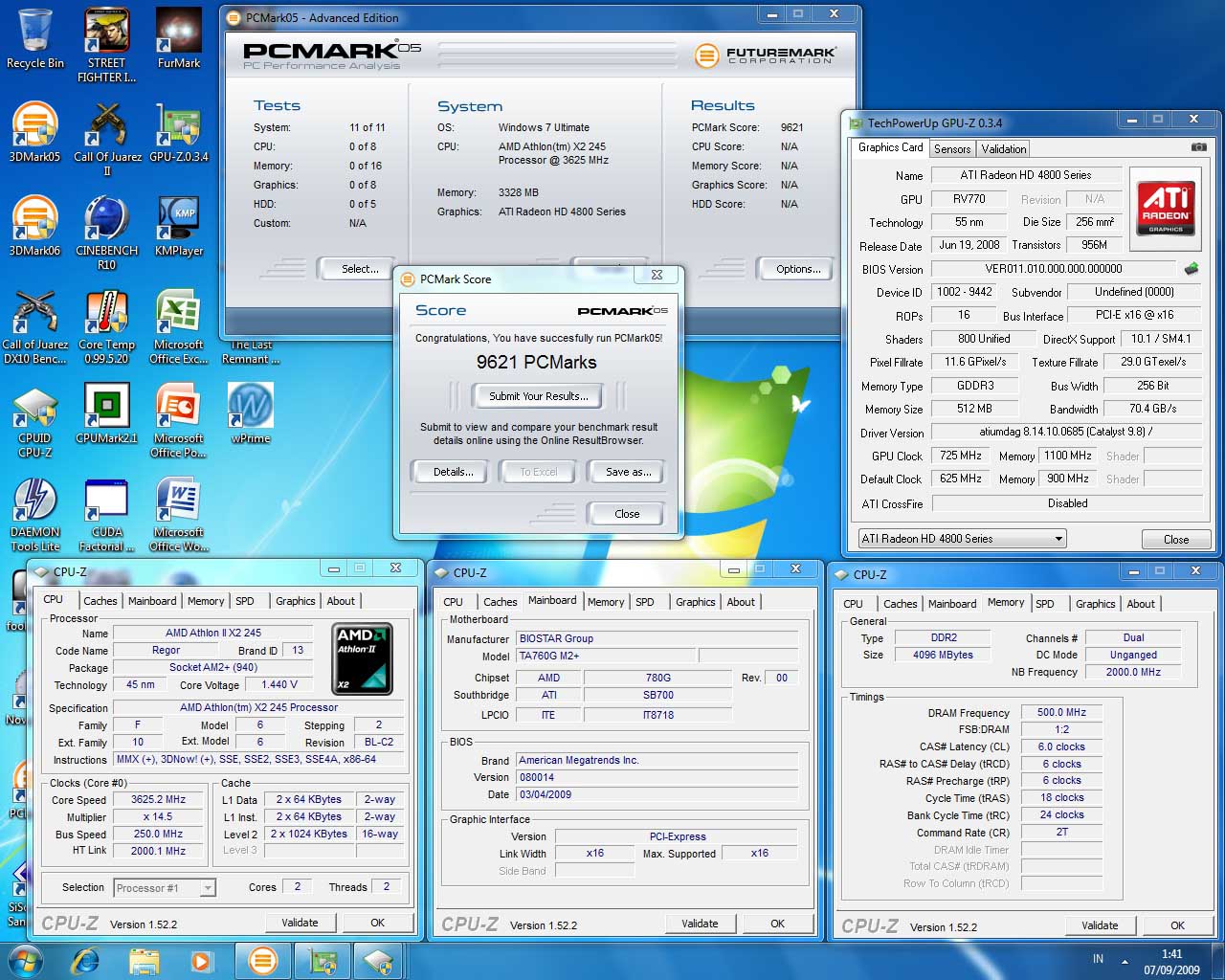Launch Street Fighter IV desktop shortcut

point(106,45)
